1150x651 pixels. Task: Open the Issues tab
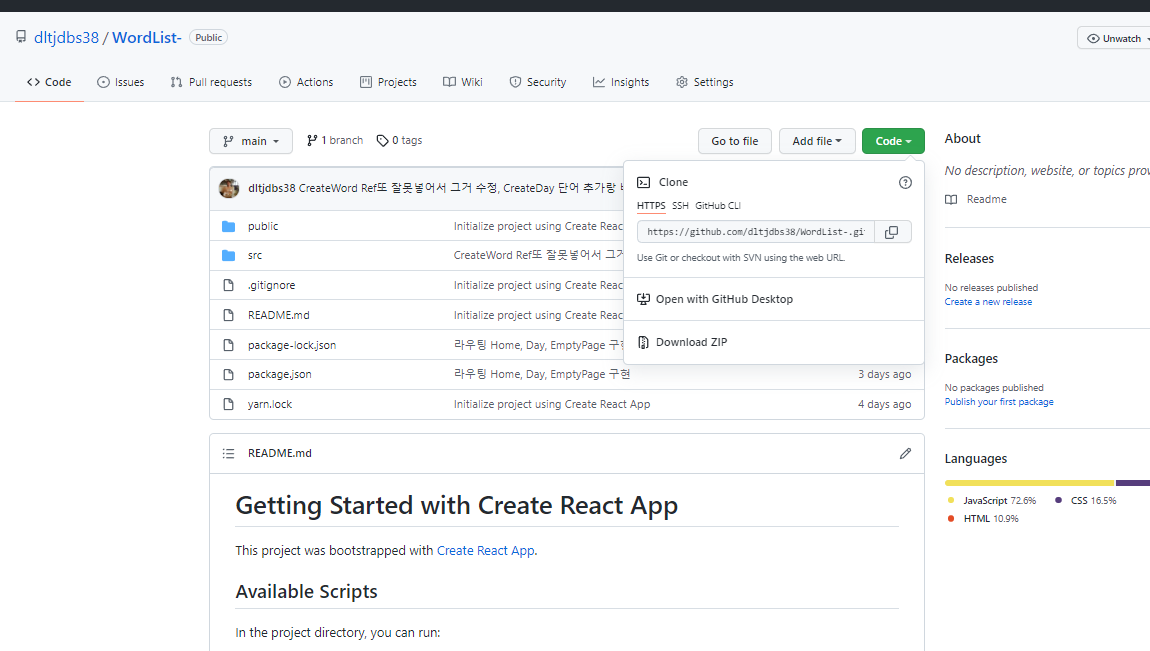(x=121, y=82)
